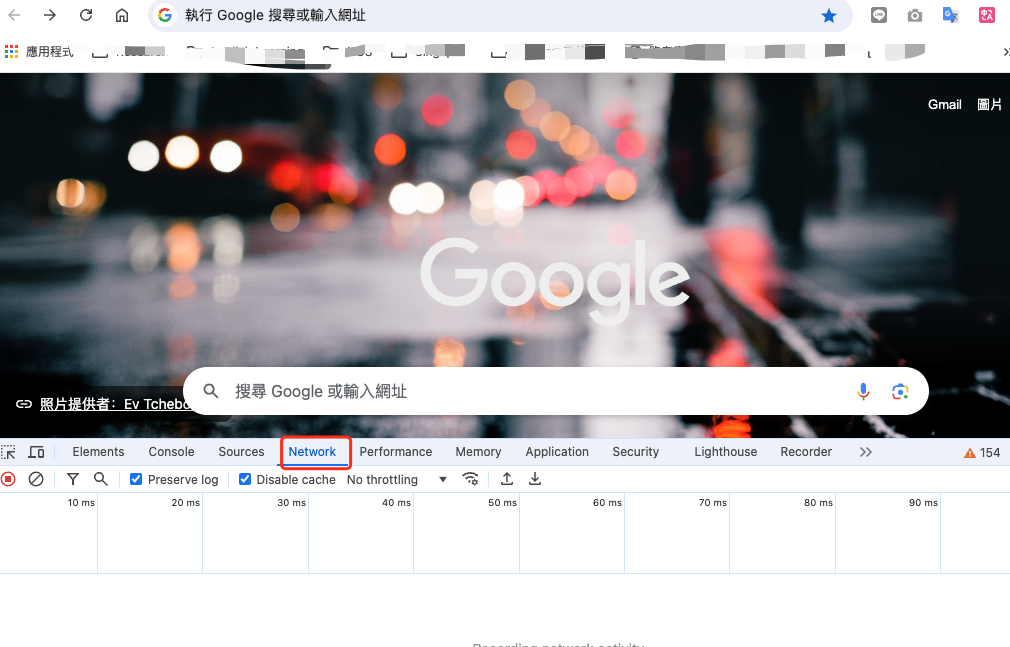This screenshot has height=647, width=1010.
Task: Open the Gmail link
Action: tap(944, 104)
